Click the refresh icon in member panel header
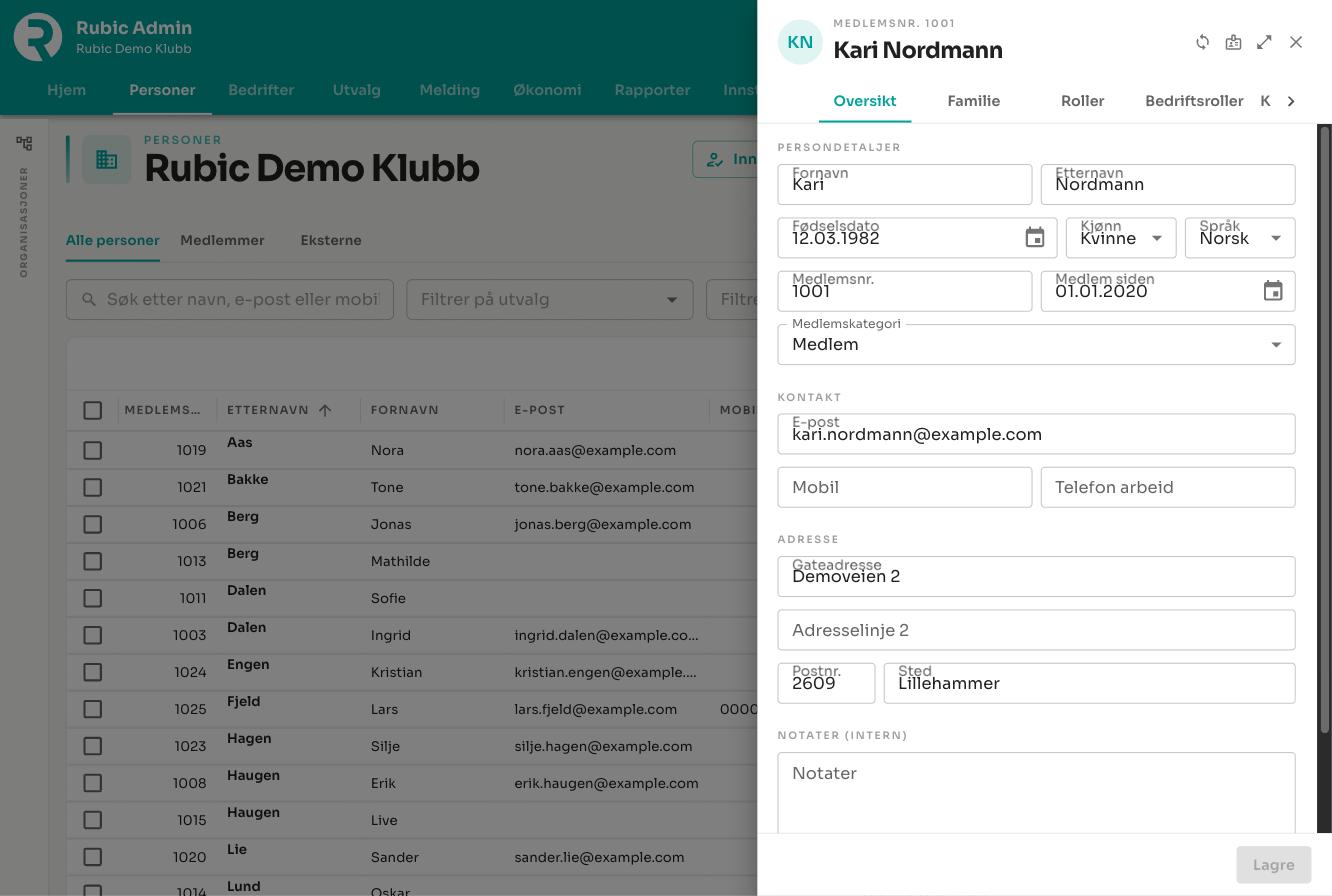This screenshot has height=896, width=1332. [1203, 42]
